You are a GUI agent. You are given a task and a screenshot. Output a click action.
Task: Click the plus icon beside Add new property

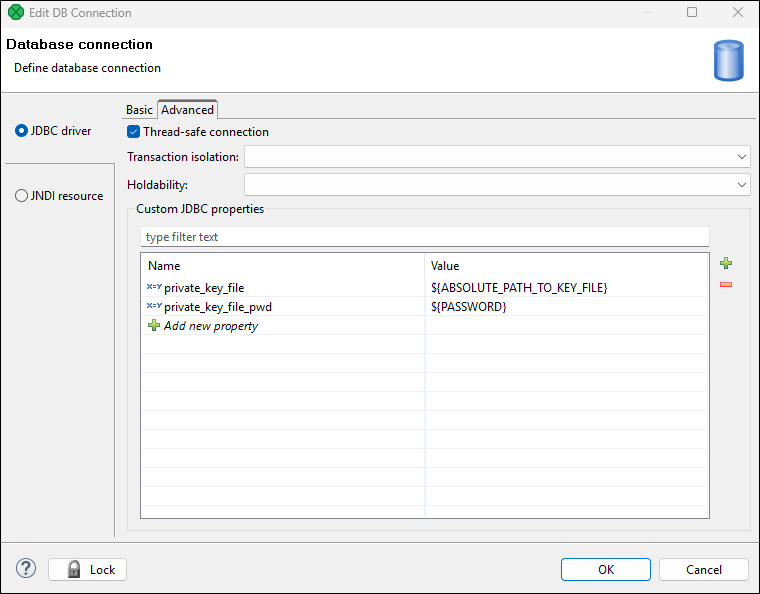(154, 326)
